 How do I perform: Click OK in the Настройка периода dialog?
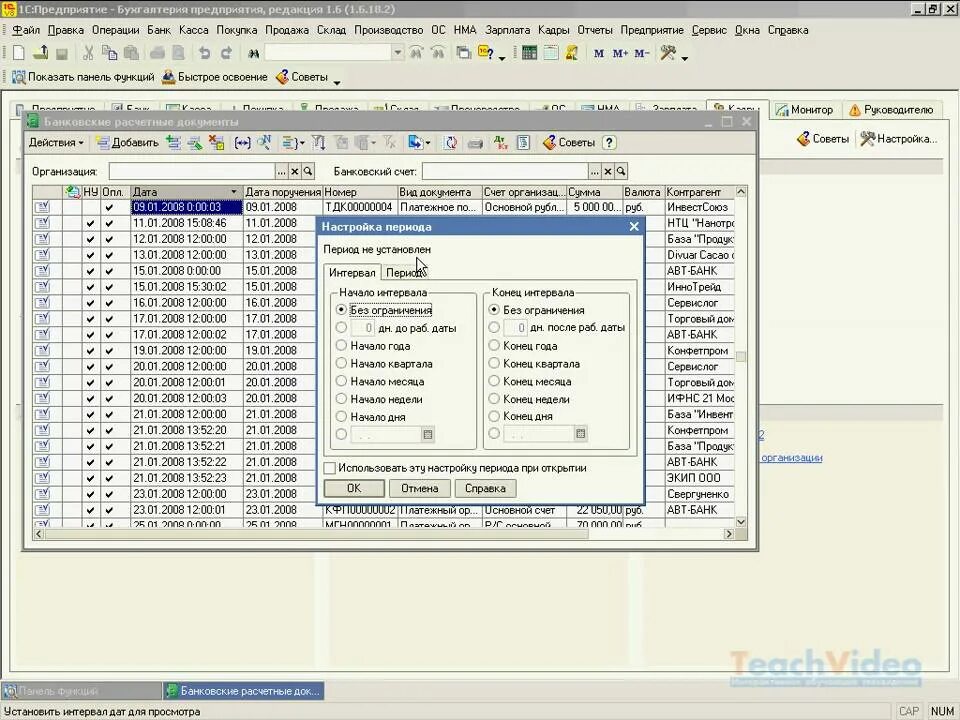point(354,489)
